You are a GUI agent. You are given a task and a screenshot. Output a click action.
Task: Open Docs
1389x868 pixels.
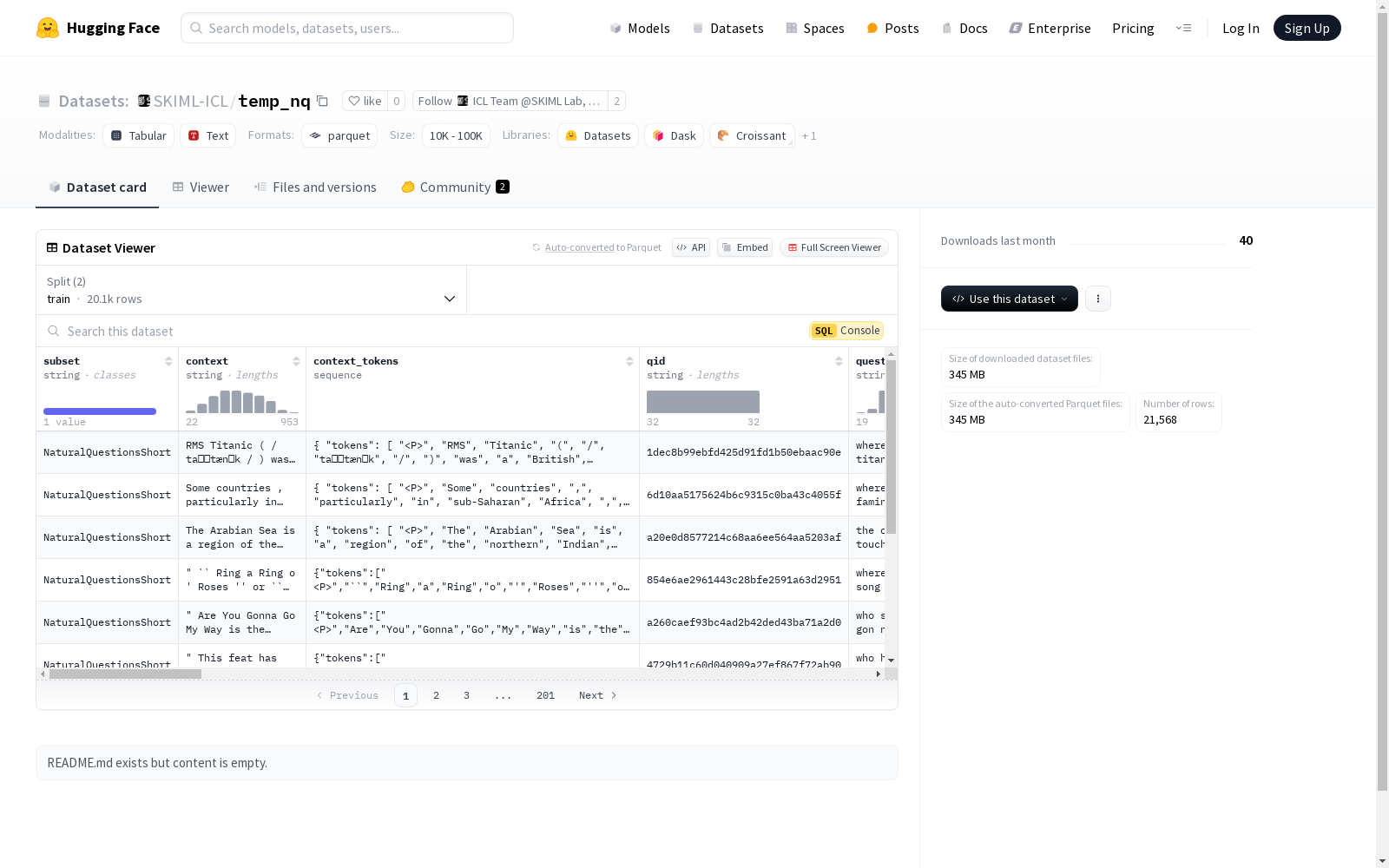(964, 28)
